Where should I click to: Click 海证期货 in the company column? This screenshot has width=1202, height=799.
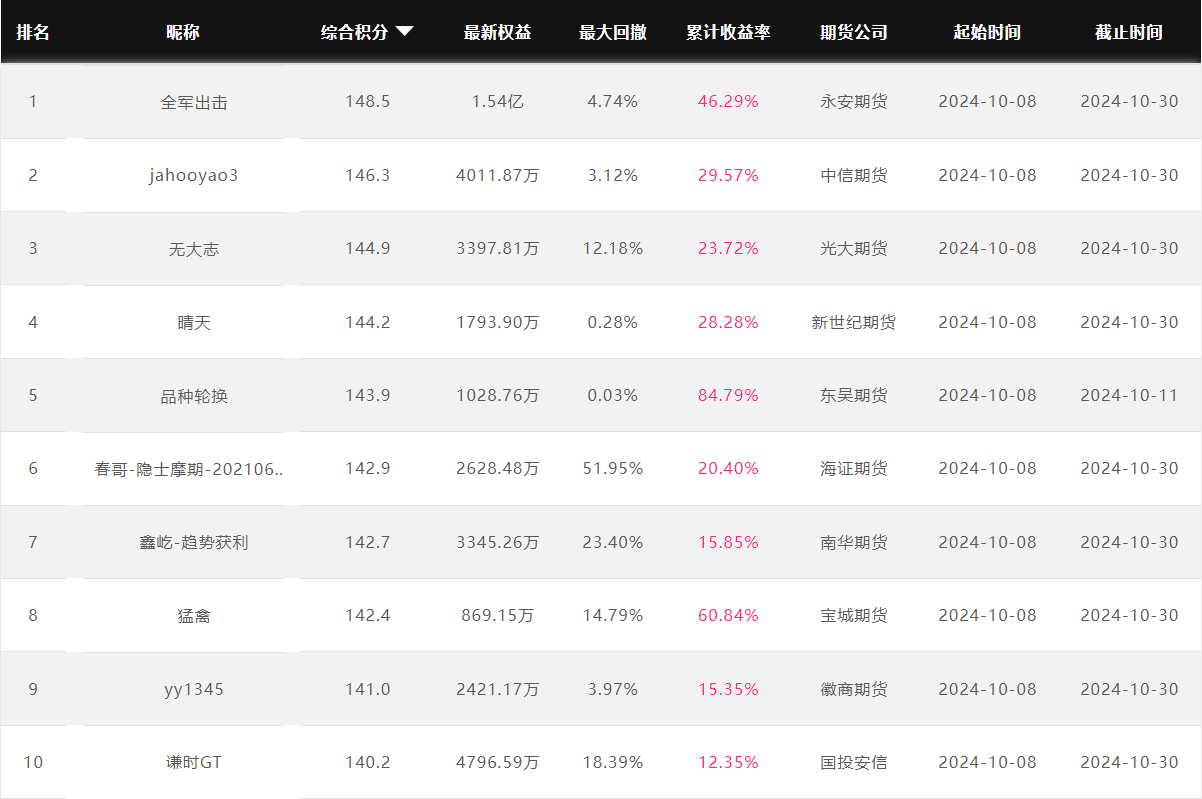(853, 468)
